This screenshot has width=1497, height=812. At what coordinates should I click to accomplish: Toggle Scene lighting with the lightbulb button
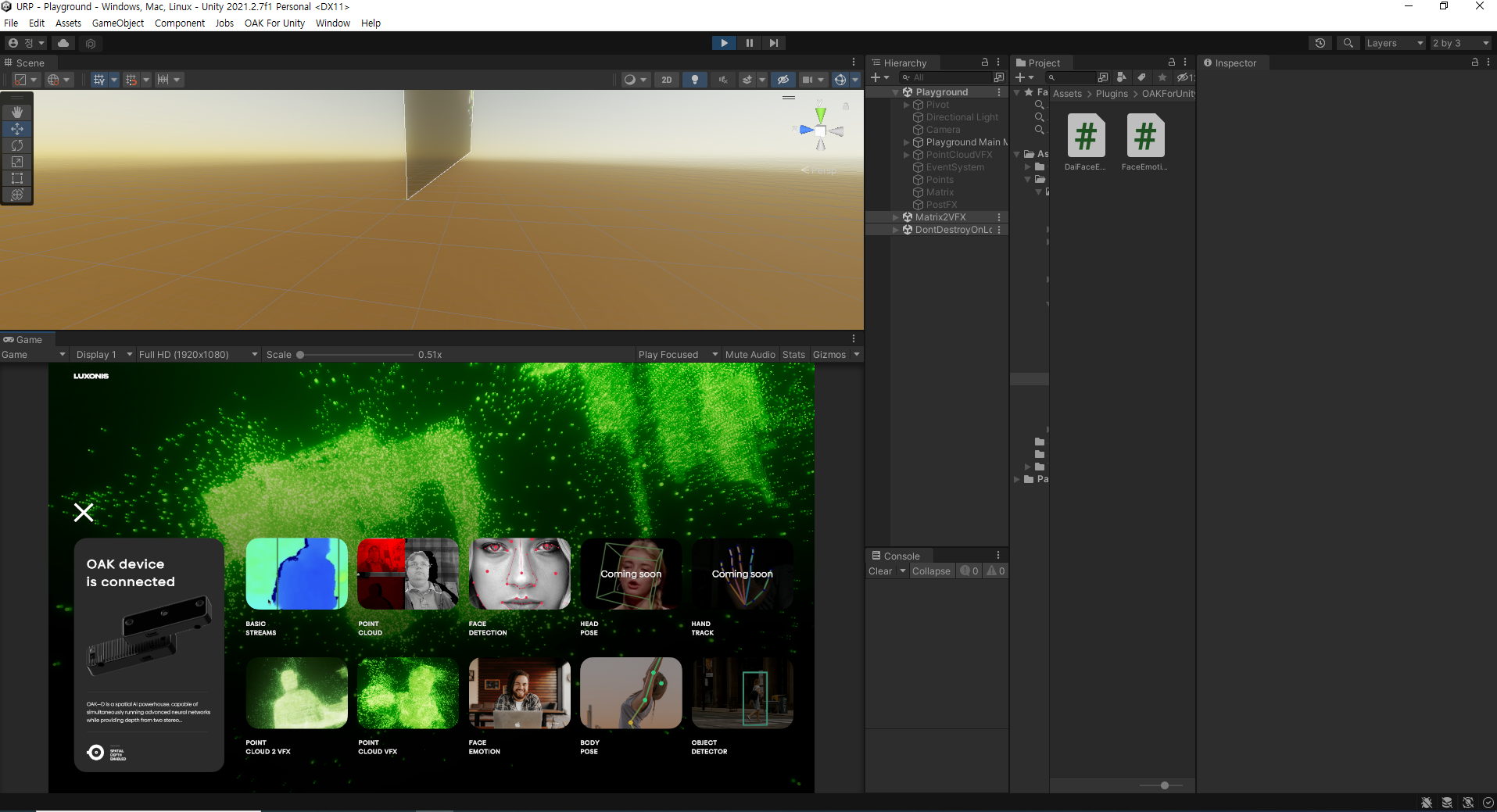coord(694,80)
